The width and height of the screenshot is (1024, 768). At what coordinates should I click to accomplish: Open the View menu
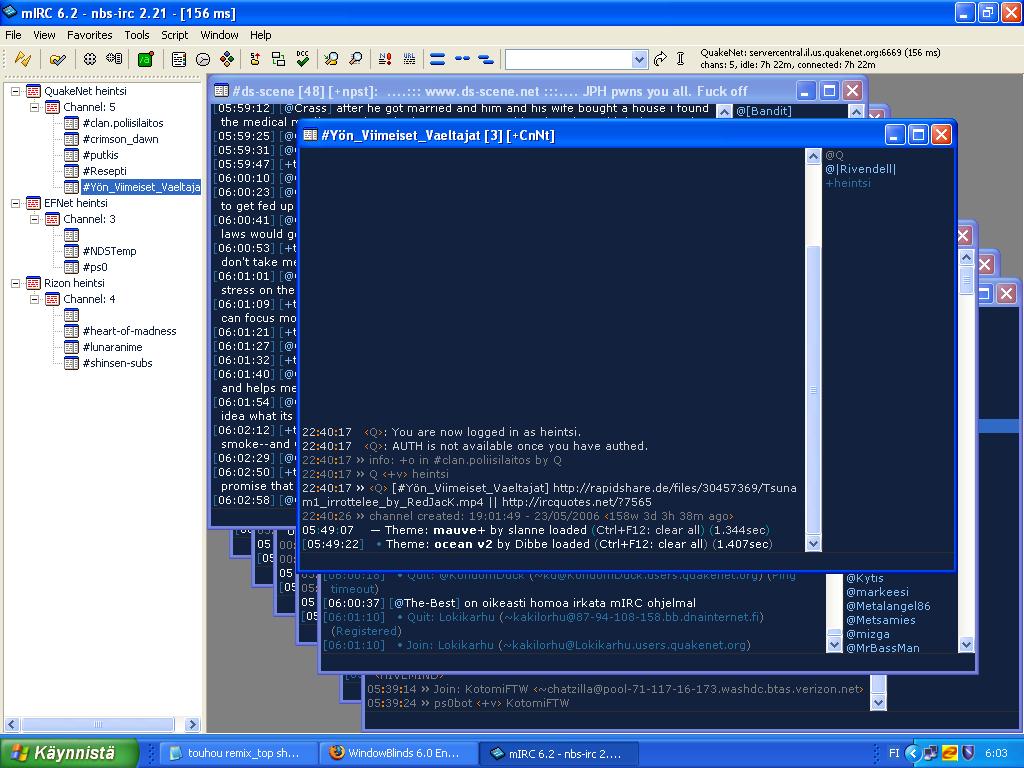click(44, 35)
